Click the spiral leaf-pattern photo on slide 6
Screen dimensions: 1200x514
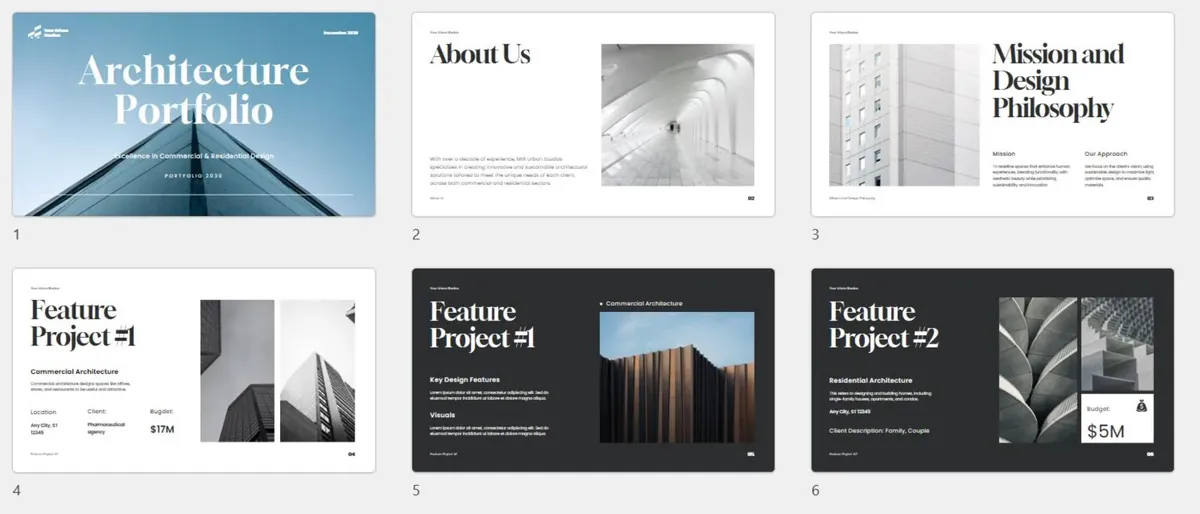coord(1037,370)
